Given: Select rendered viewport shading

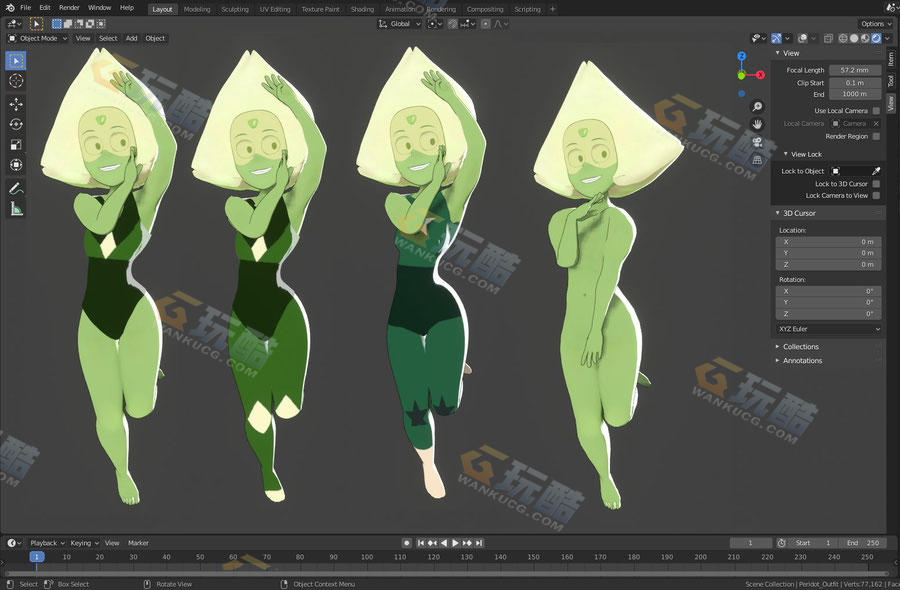Looking at the screenshot, I should tap(876, 38).
